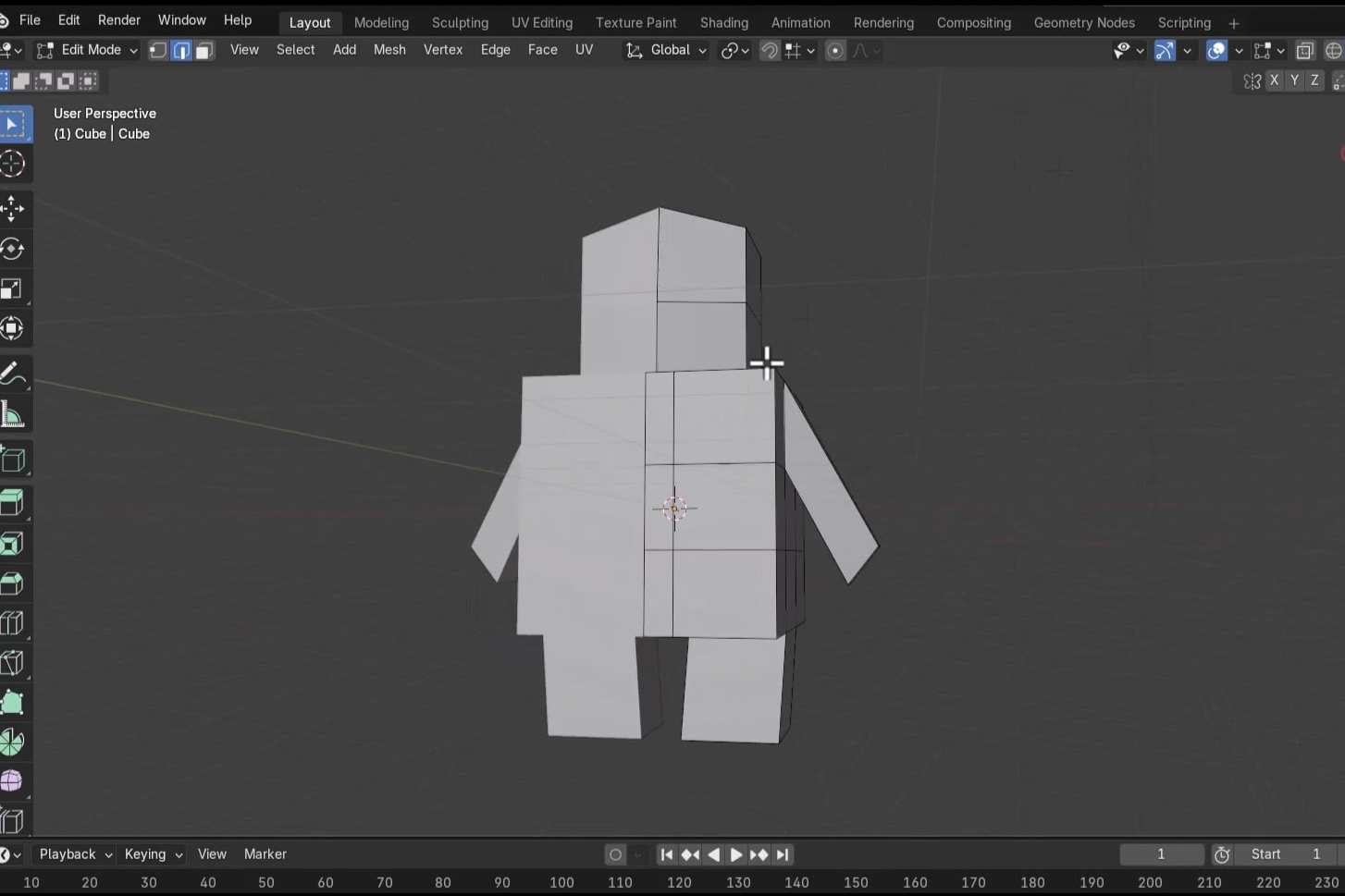Activate the Loop Cut tool
This screenshot has width=1345, height=896.
click(13, 623)
